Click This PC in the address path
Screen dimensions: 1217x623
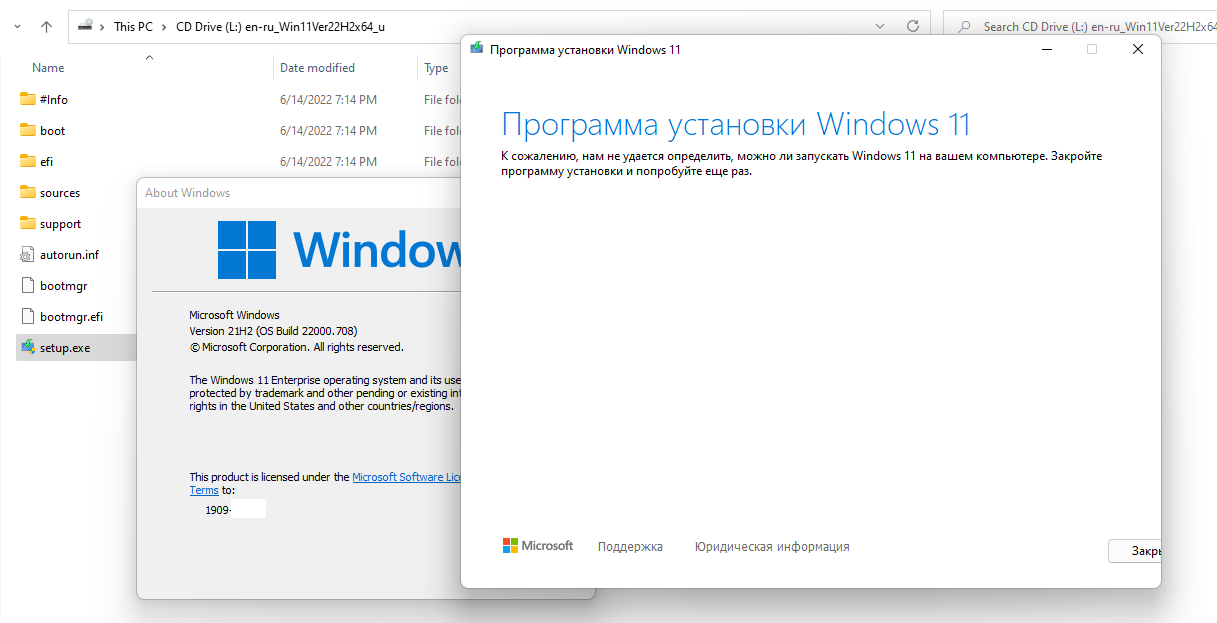coord(133,27)
